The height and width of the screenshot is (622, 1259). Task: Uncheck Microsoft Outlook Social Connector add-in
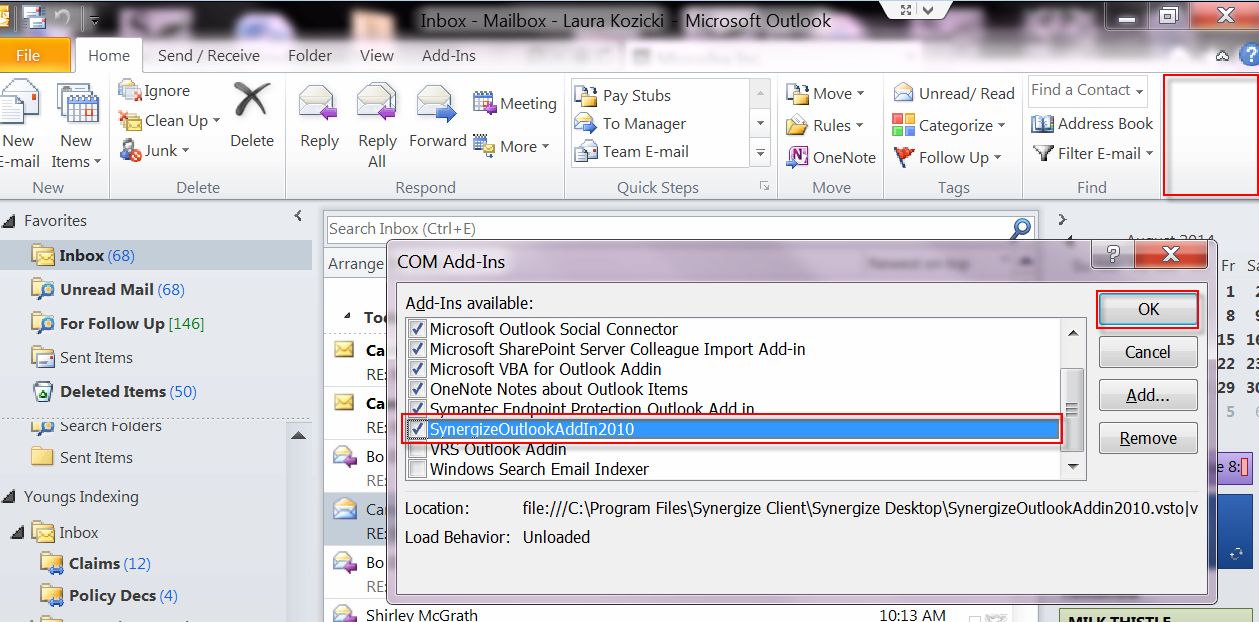click(417, 329)
